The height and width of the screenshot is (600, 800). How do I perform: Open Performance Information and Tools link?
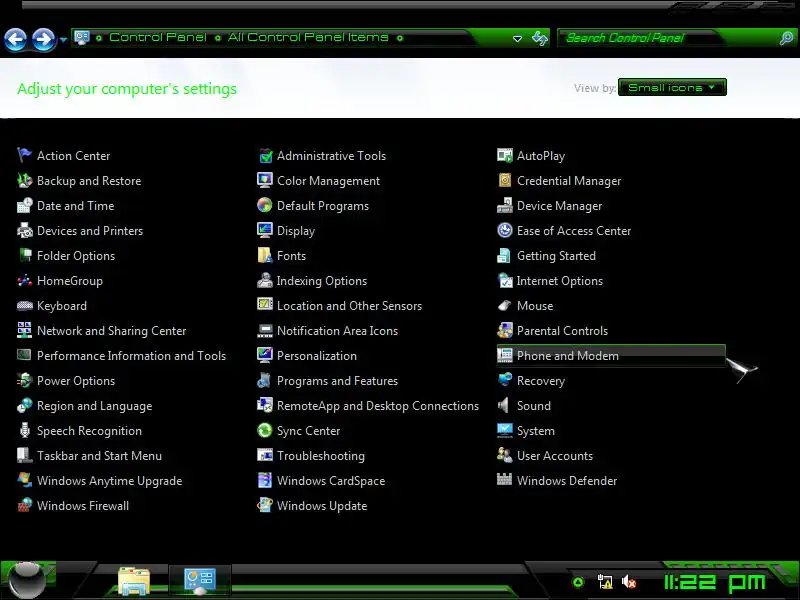[131, 356]
